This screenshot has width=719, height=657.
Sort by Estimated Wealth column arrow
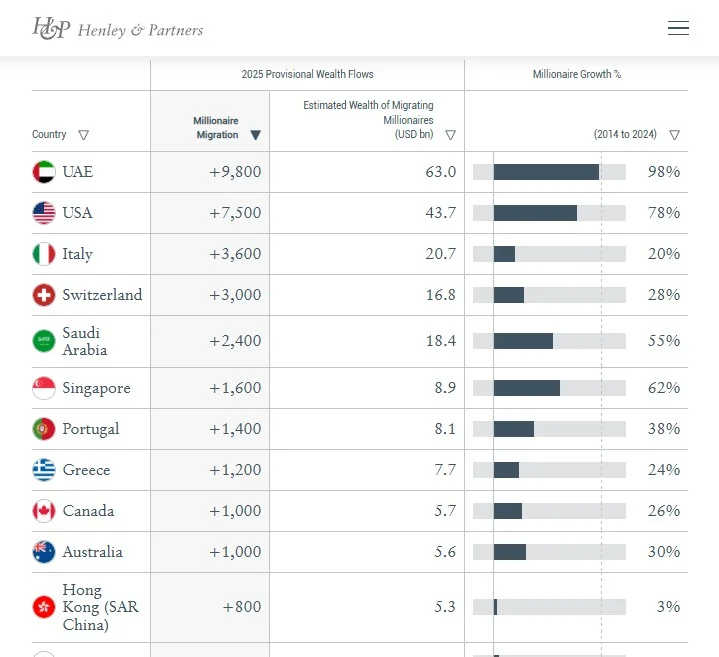coord(451,135)
